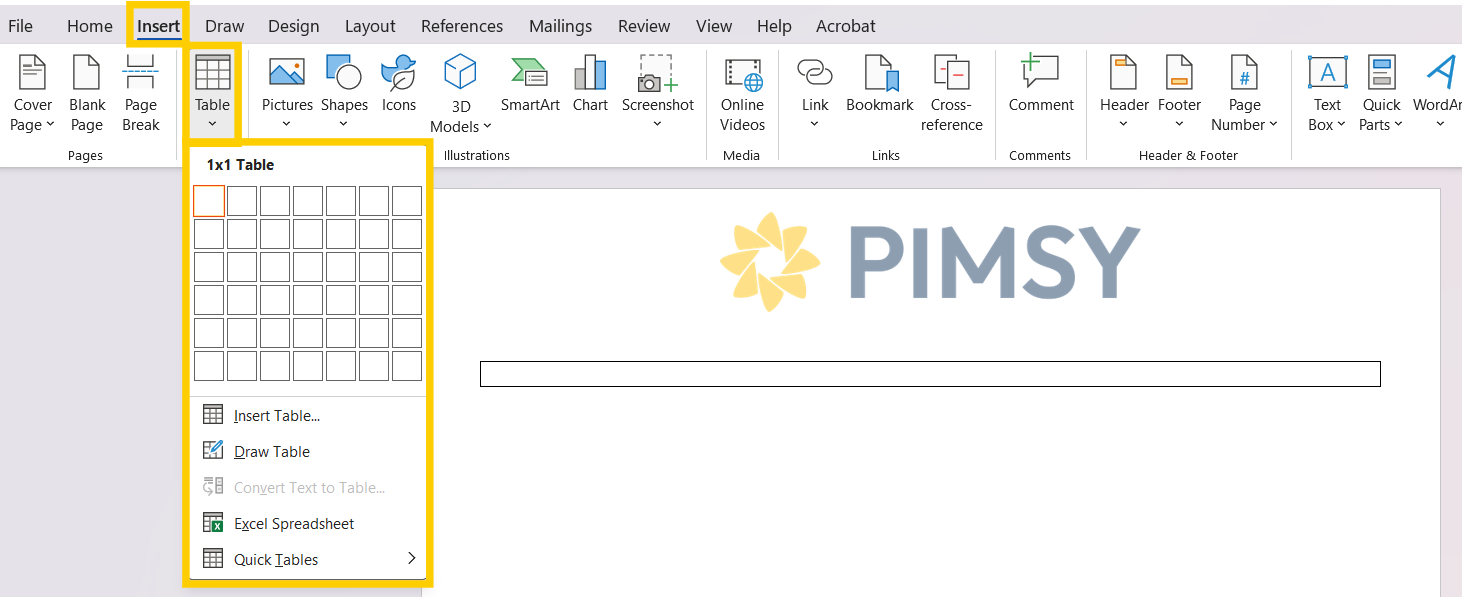Open the Mailings ribbon tab
Image resolution: width=1462 pixels, height=597 pixels.
coord(560,26)
